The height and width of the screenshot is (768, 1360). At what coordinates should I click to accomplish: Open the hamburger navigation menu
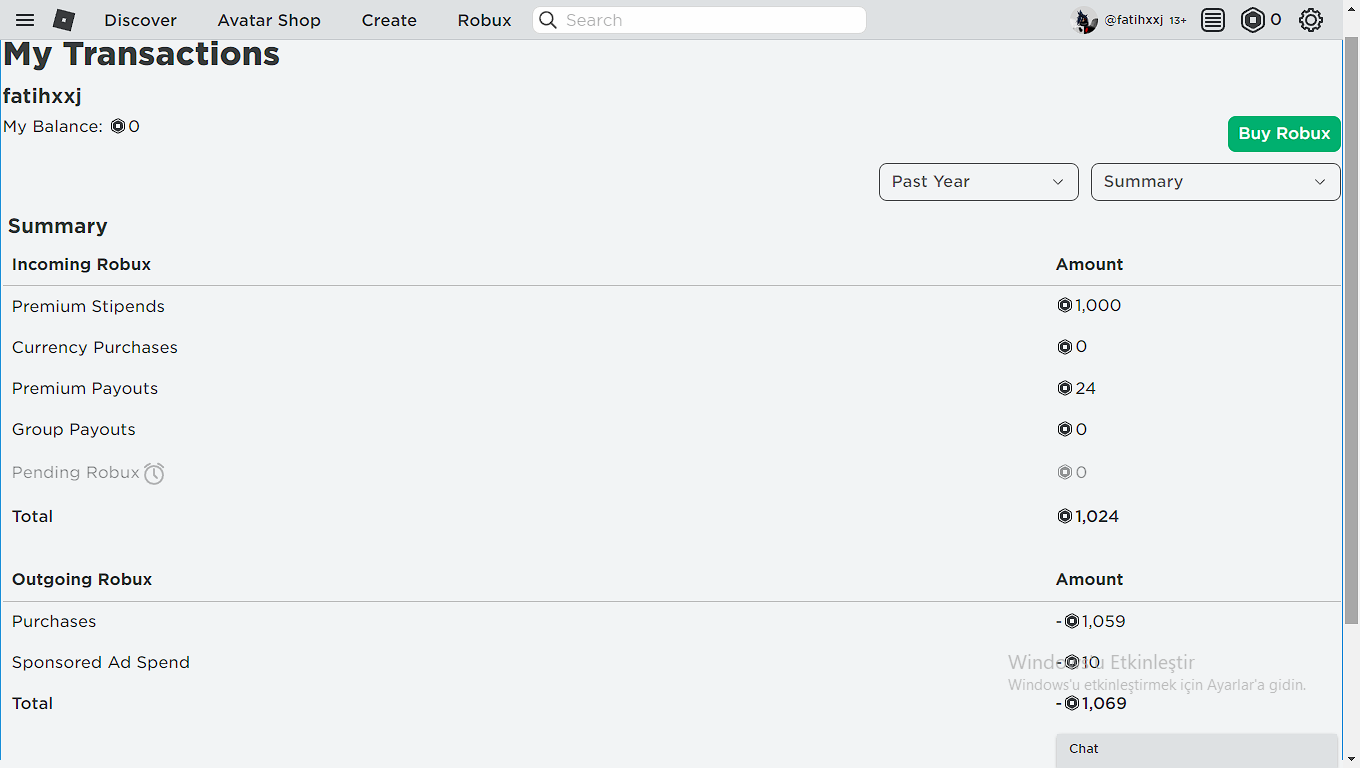pos(25,20)
